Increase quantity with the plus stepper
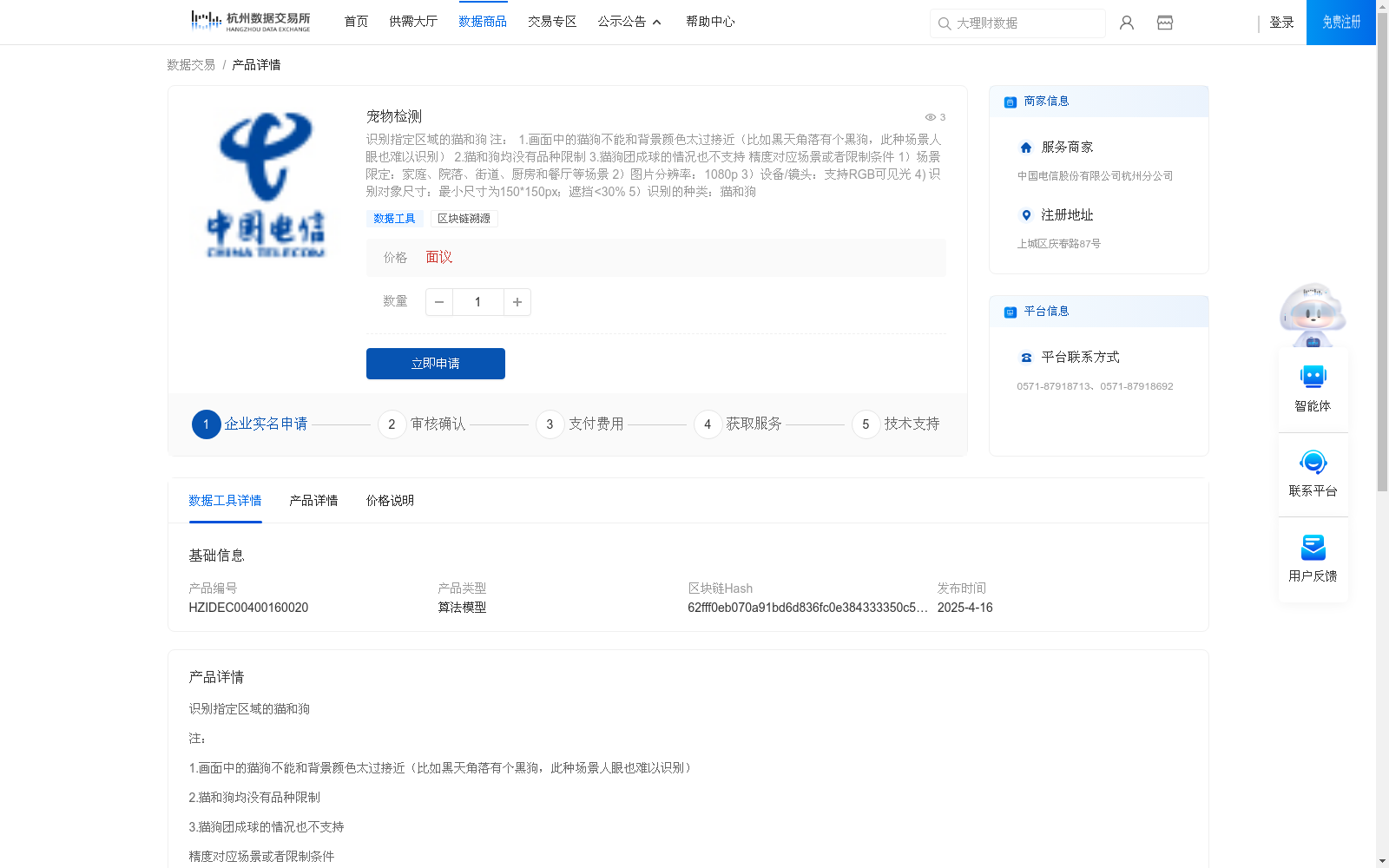The width and height of the screenshot is (1389, 868). pos(517,301)
